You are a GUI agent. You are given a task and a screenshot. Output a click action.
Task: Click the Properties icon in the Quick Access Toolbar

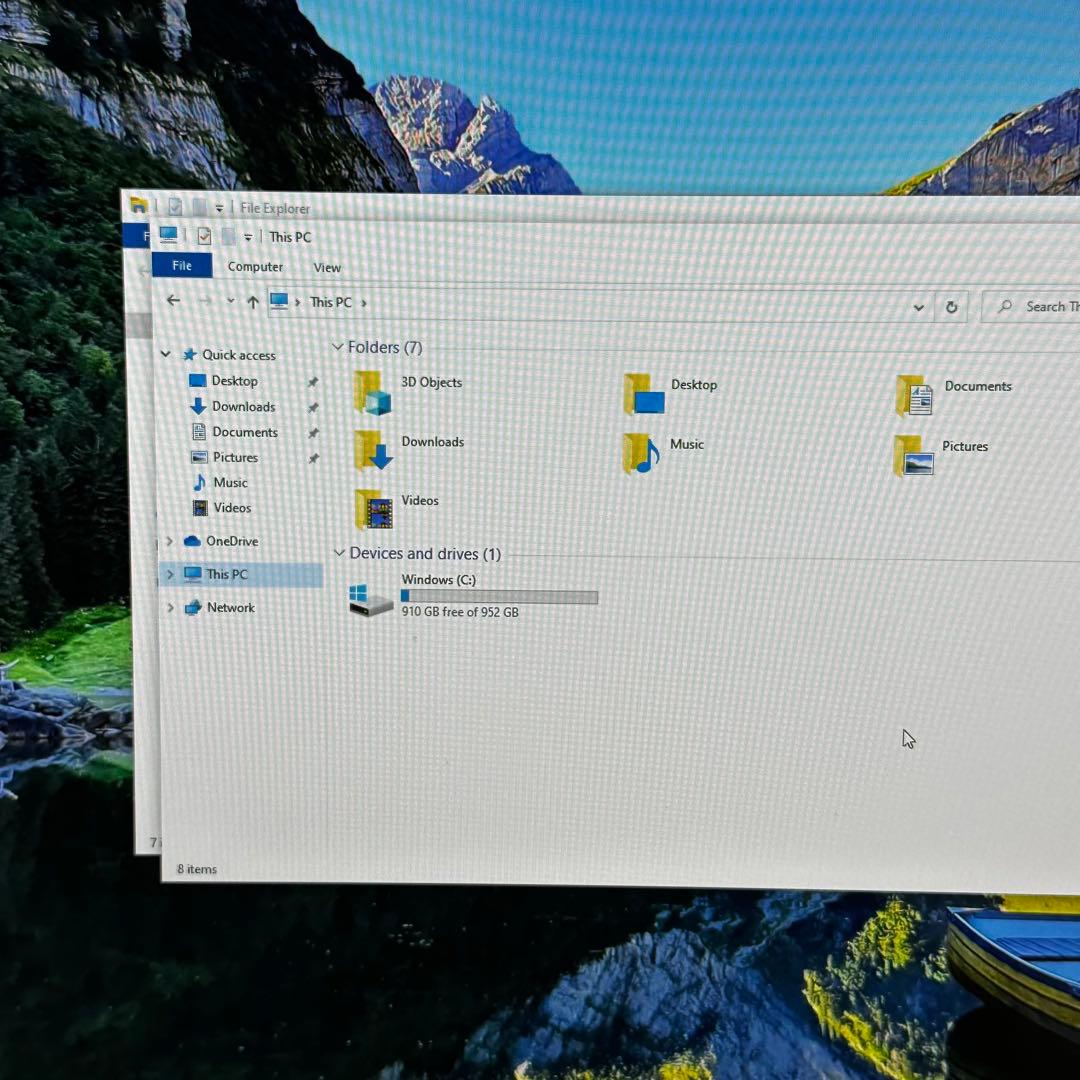coord(204,236)
